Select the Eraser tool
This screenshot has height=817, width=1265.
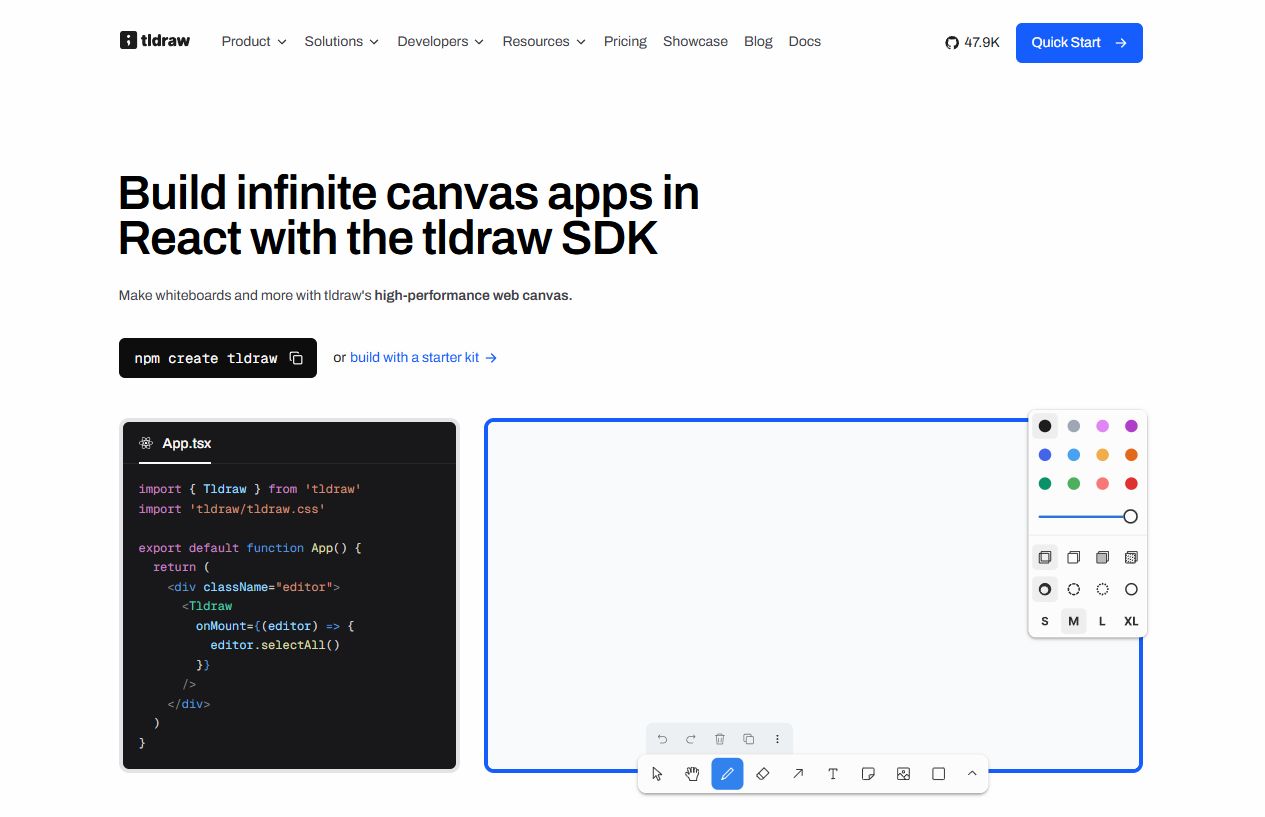click(763, 774)
